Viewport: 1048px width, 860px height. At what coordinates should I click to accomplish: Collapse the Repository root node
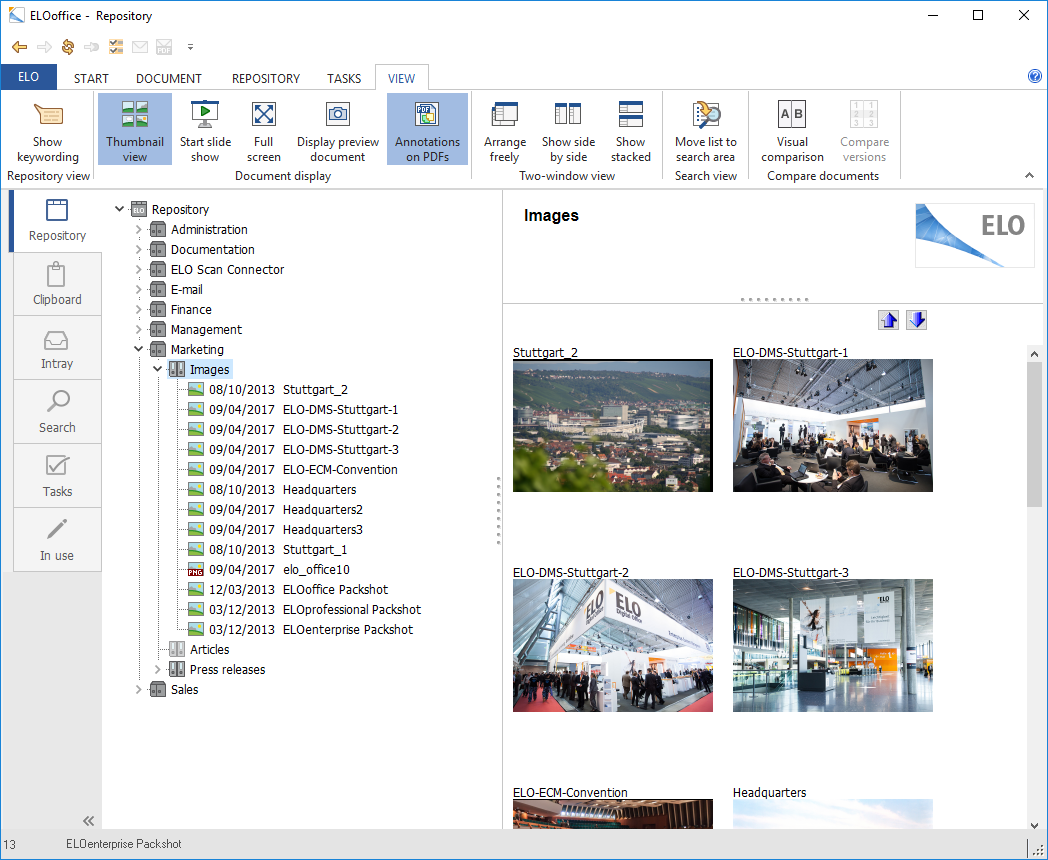(119, 209)
